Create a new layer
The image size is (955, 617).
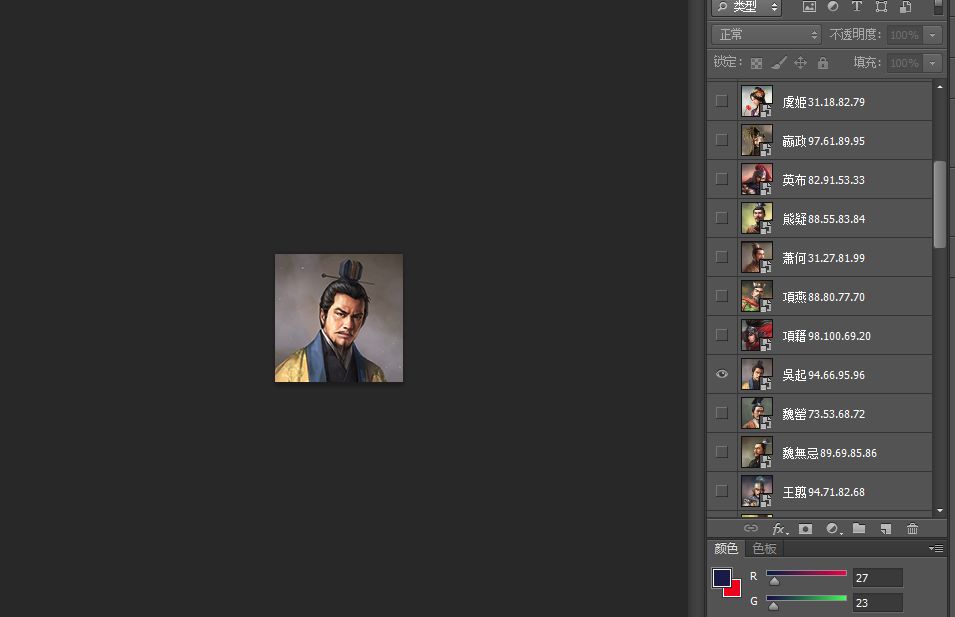click(x=886, y=529)
